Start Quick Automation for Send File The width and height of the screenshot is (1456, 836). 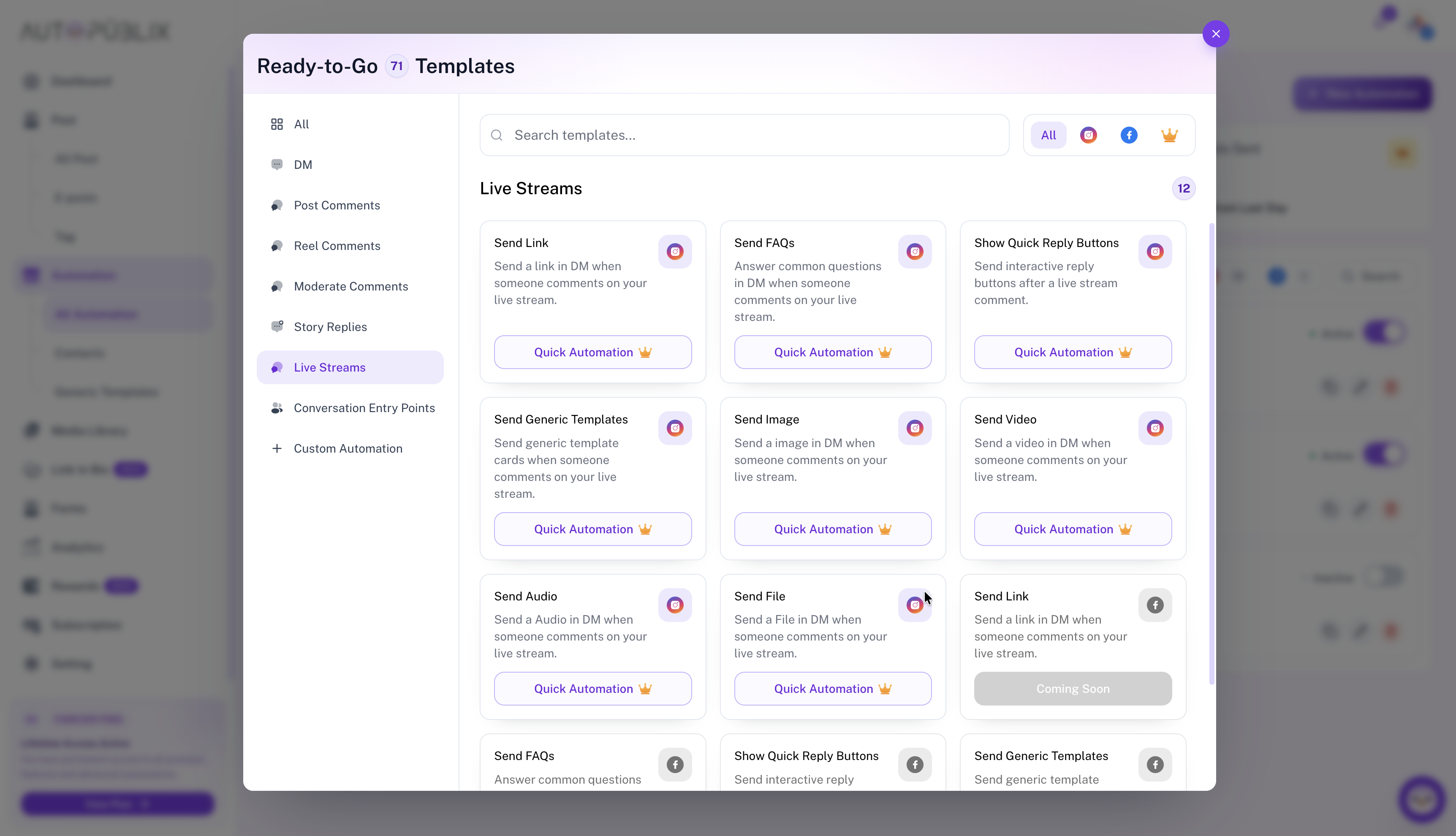click(832, 689)
